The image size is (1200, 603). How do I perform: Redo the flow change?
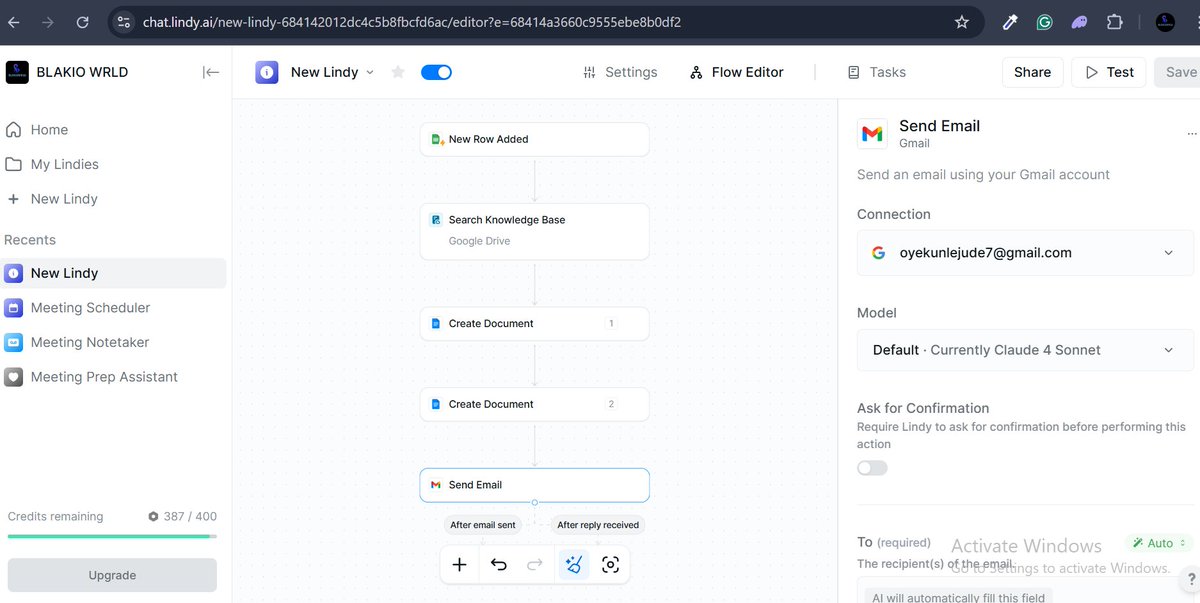click(x=535, y=565)
